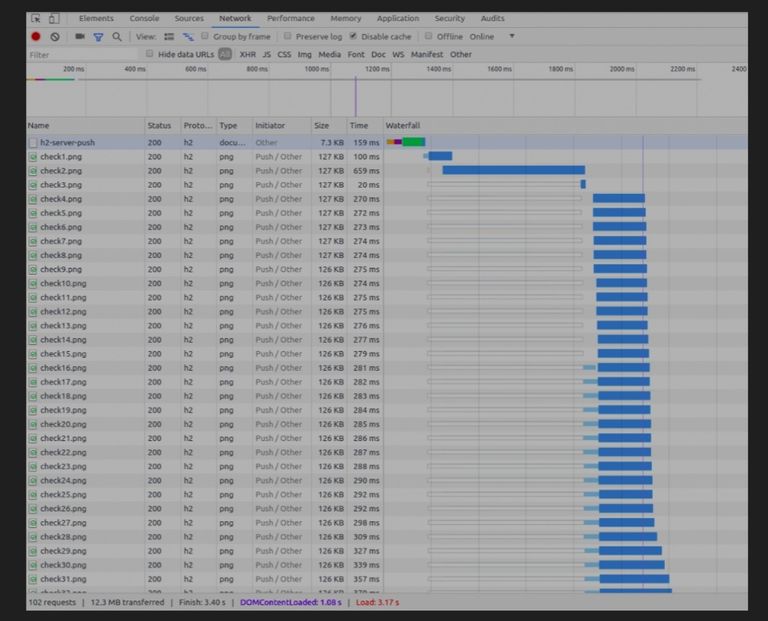Open the Application tab
768x621 pixels.
398,19
